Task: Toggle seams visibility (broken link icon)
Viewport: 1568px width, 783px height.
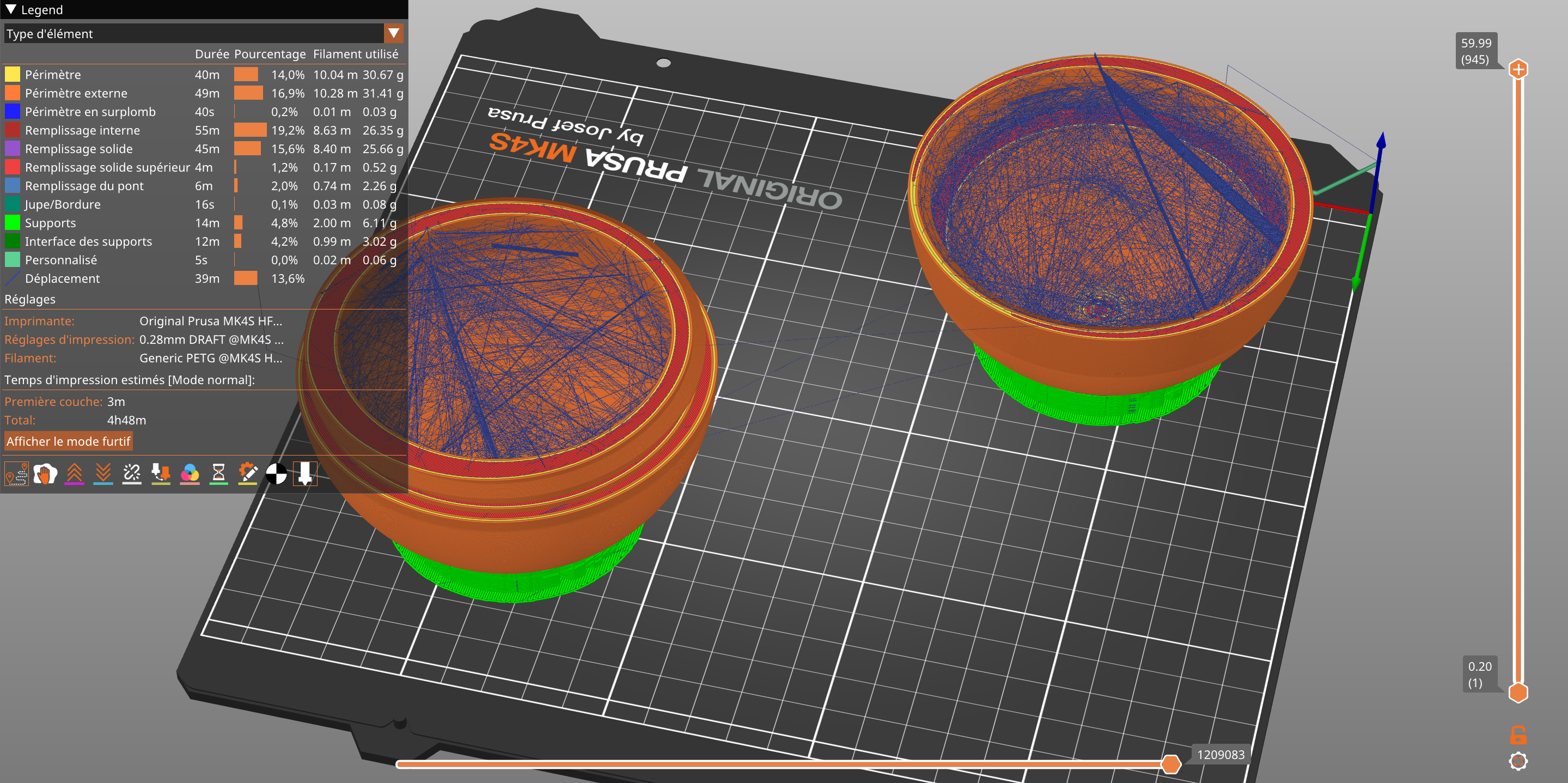Action: pyautogui.click(x=131, y=473)
